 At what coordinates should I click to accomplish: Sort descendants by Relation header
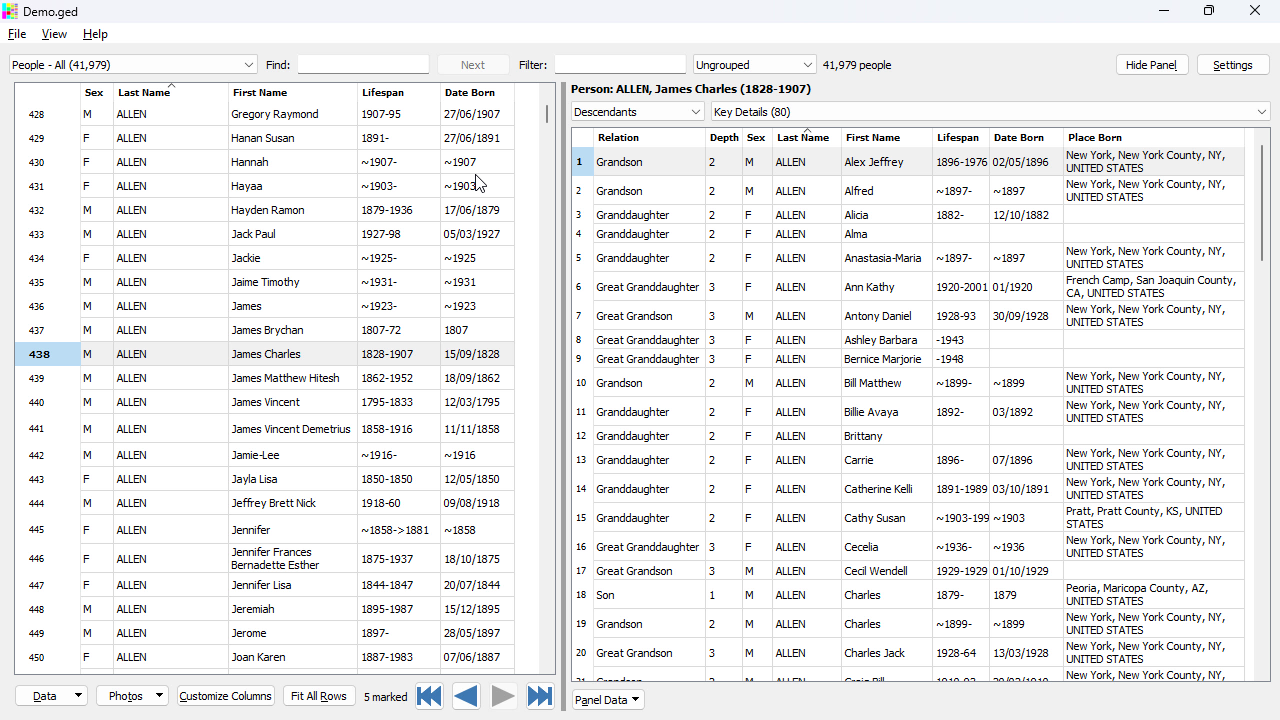[x=649, y=138]
